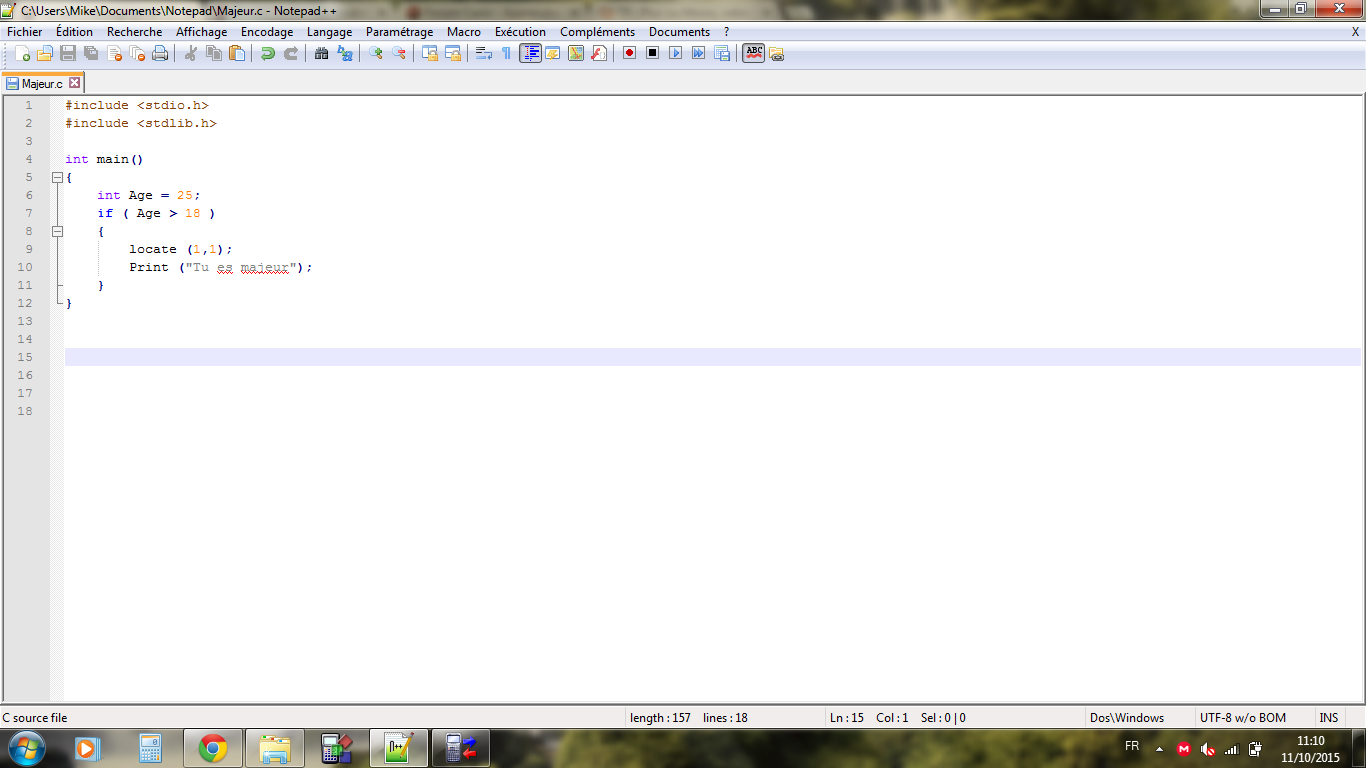Image resolution: width=1366 pixels, height=768 pixels.
Task: Toggle the Document Map panel icon
Action: (576, 53)
